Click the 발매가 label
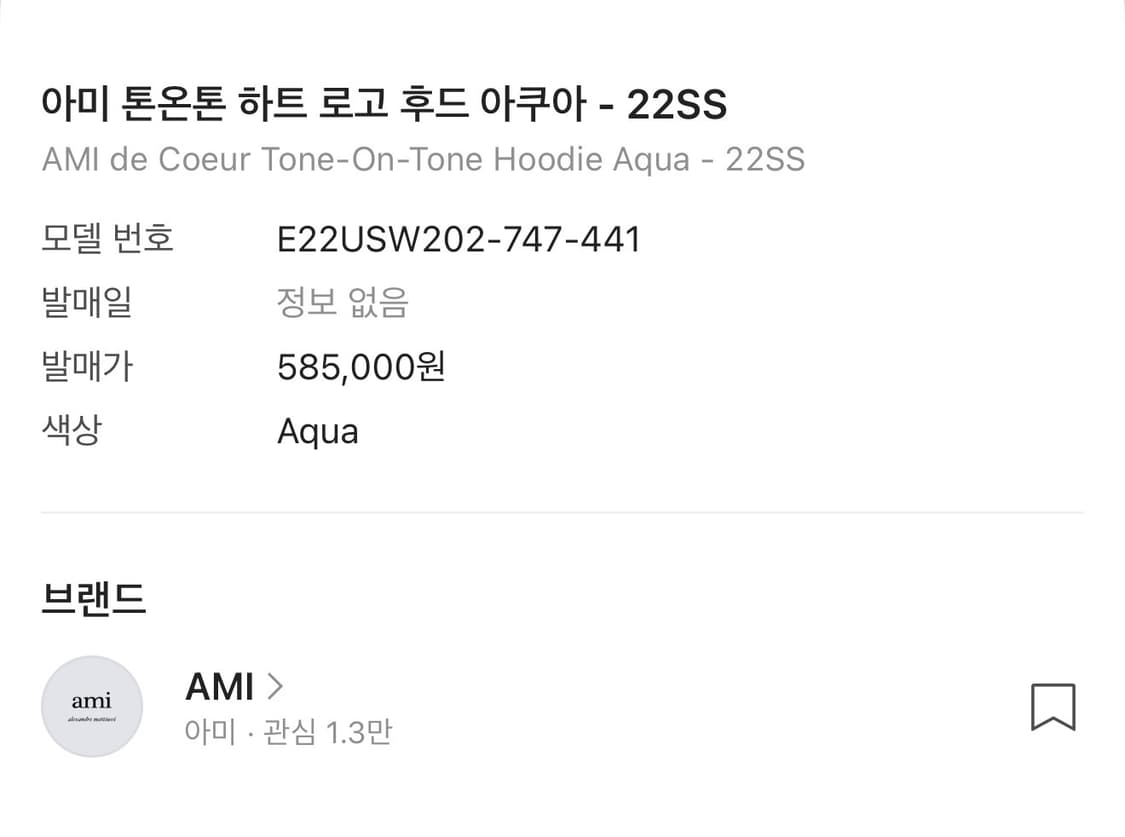Screen dimensions: 1125x837 [87, 367]
